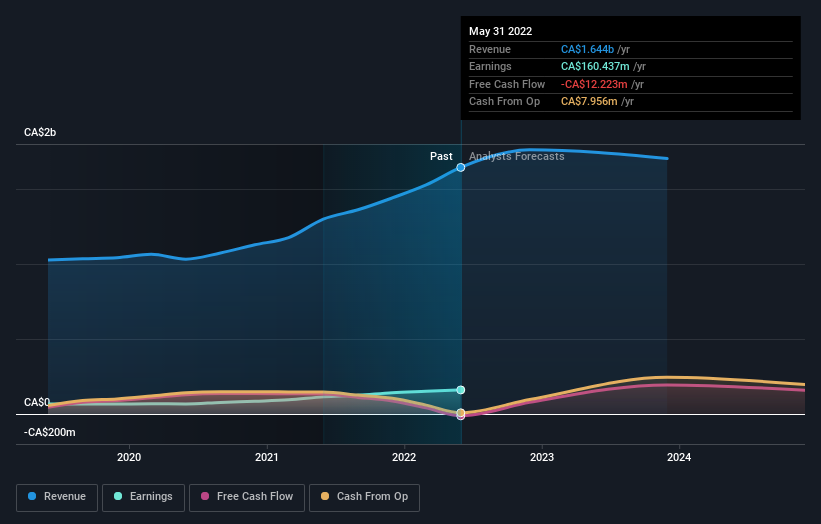Click the Cash From Op label in tooltip
Image resolution: width=821 pixels, height=524 pixels.
point(504,102)
